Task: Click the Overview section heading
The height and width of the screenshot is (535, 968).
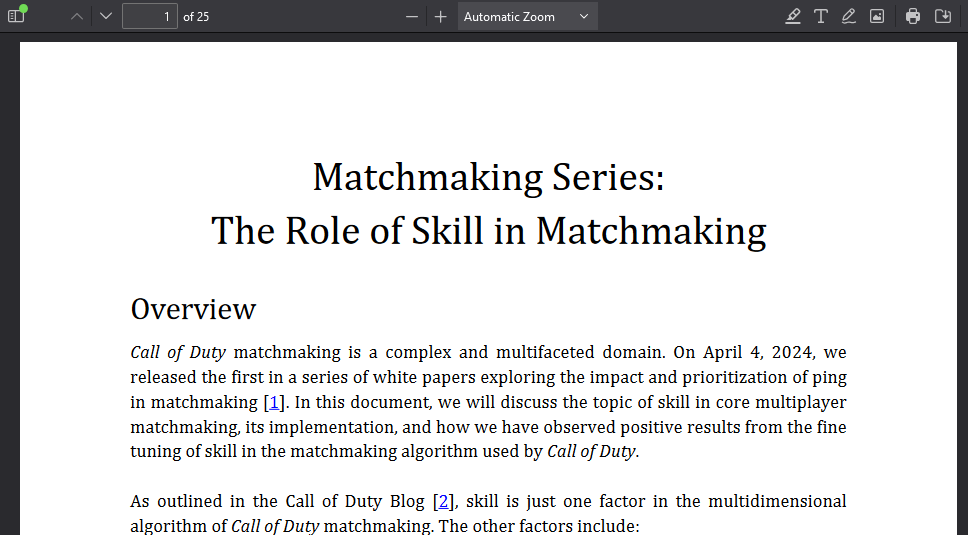Action: pos(193,309)
